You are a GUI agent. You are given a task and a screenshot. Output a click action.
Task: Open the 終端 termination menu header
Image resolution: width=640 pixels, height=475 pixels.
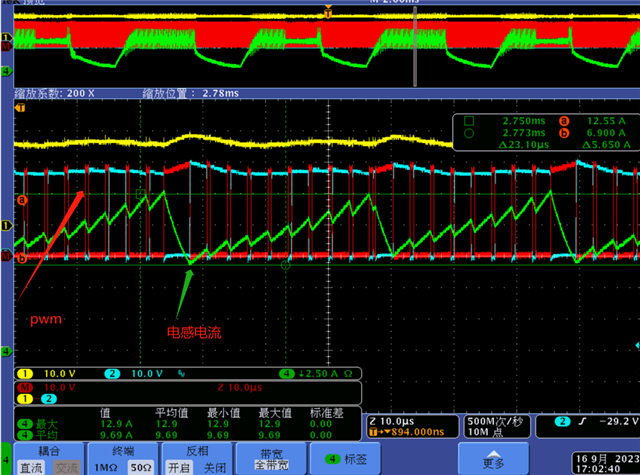point(123,451)
